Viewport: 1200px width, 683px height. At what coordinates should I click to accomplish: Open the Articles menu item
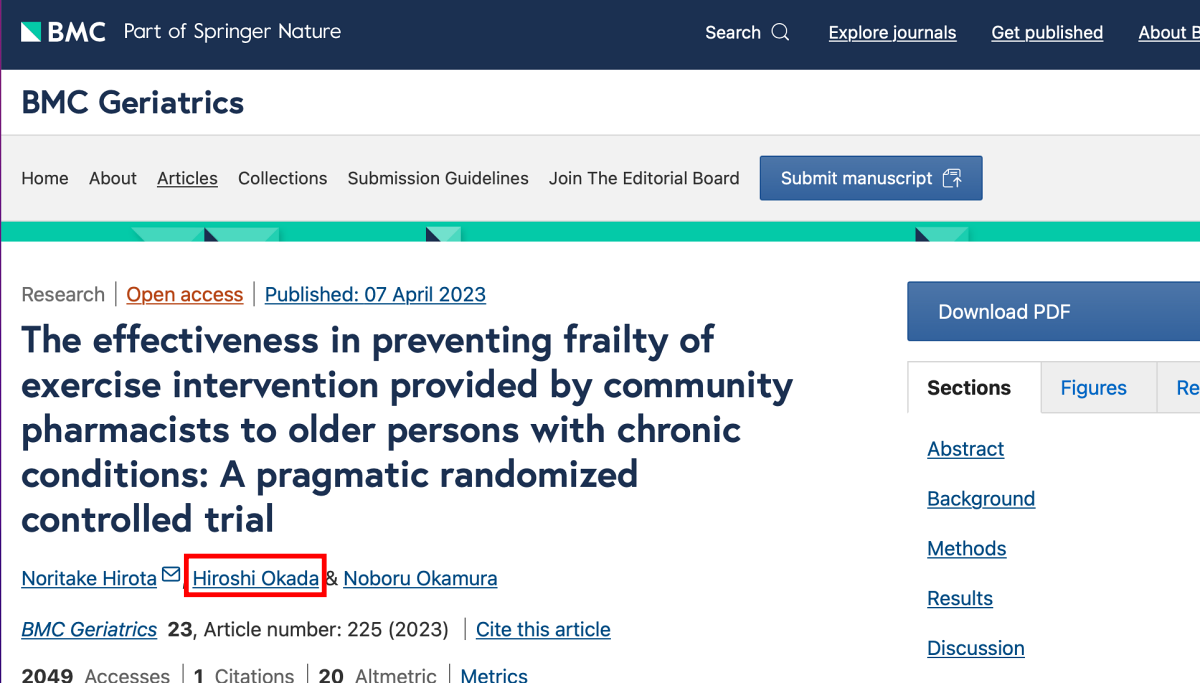(187, 178)
